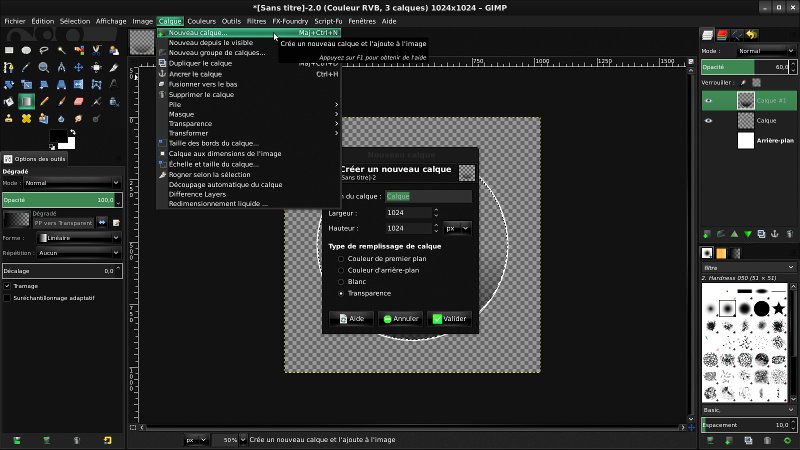The height and width of the screenshot is (450, 800).
Task: Choose Fusionner vers le bas entry
Action: click(203, 84)
